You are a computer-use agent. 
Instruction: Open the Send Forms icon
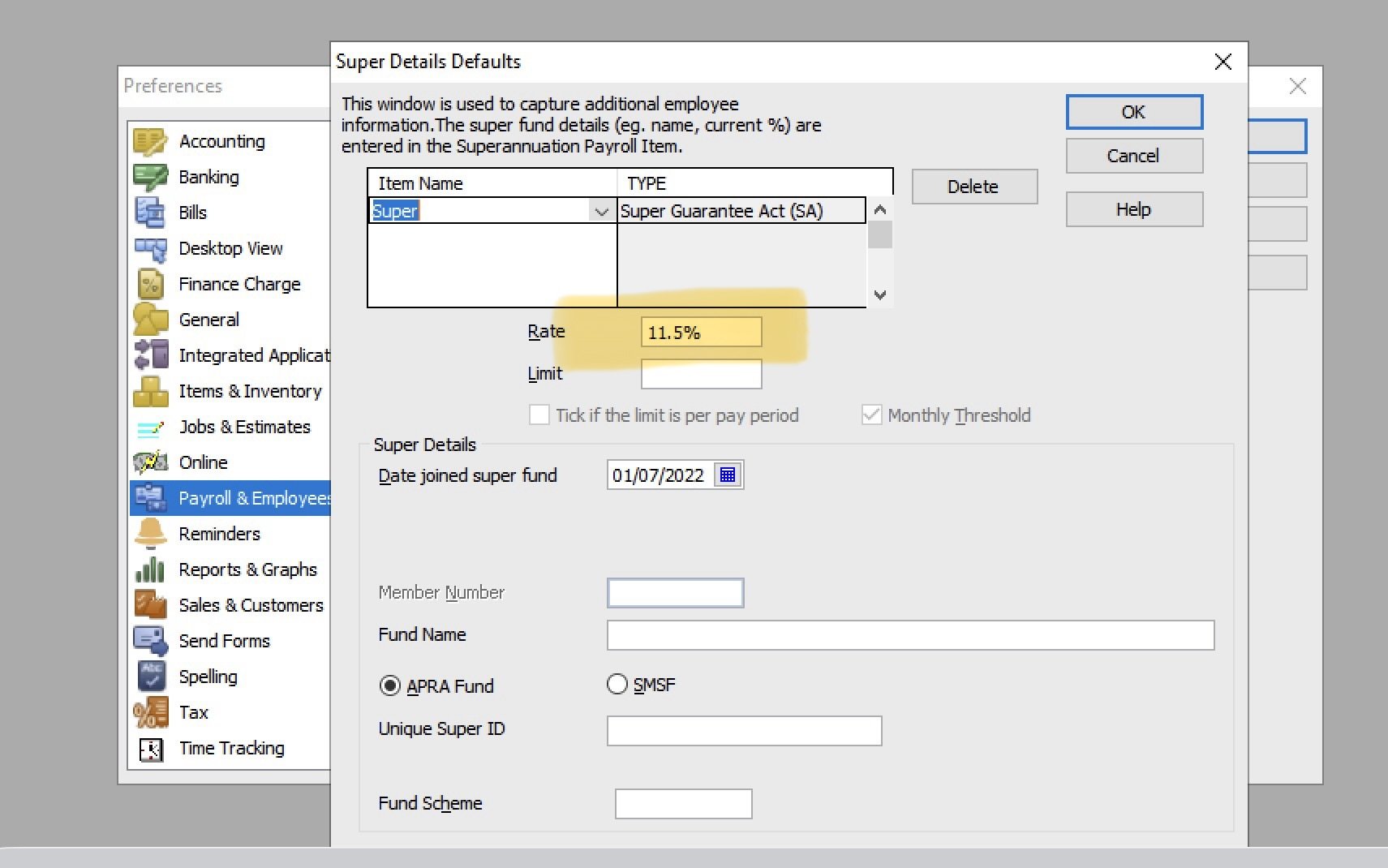150,641
